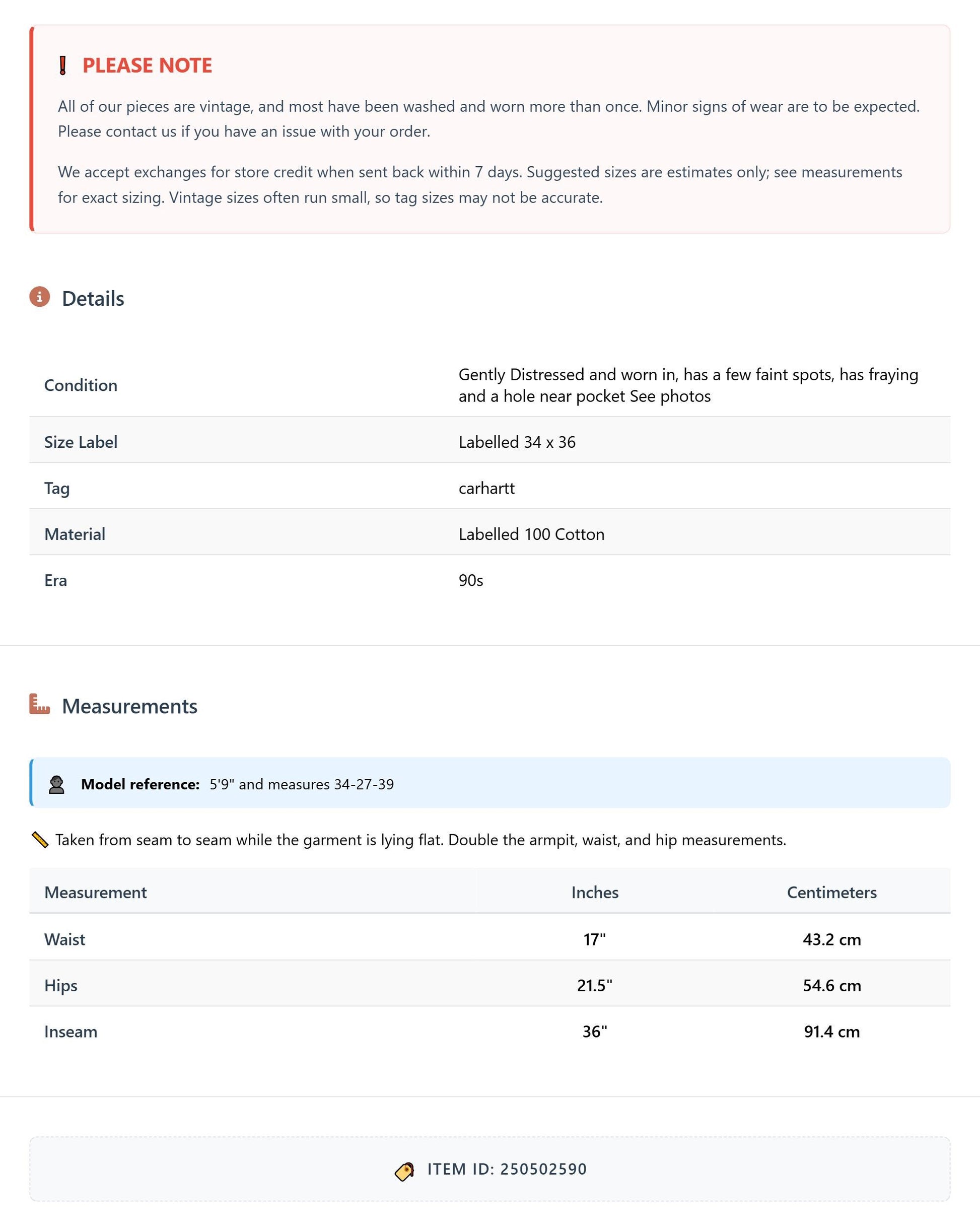Click the Measurements ruler icon
Image resolution: width=980 pixels, height=1226 pixels.
tap(40, 704)
